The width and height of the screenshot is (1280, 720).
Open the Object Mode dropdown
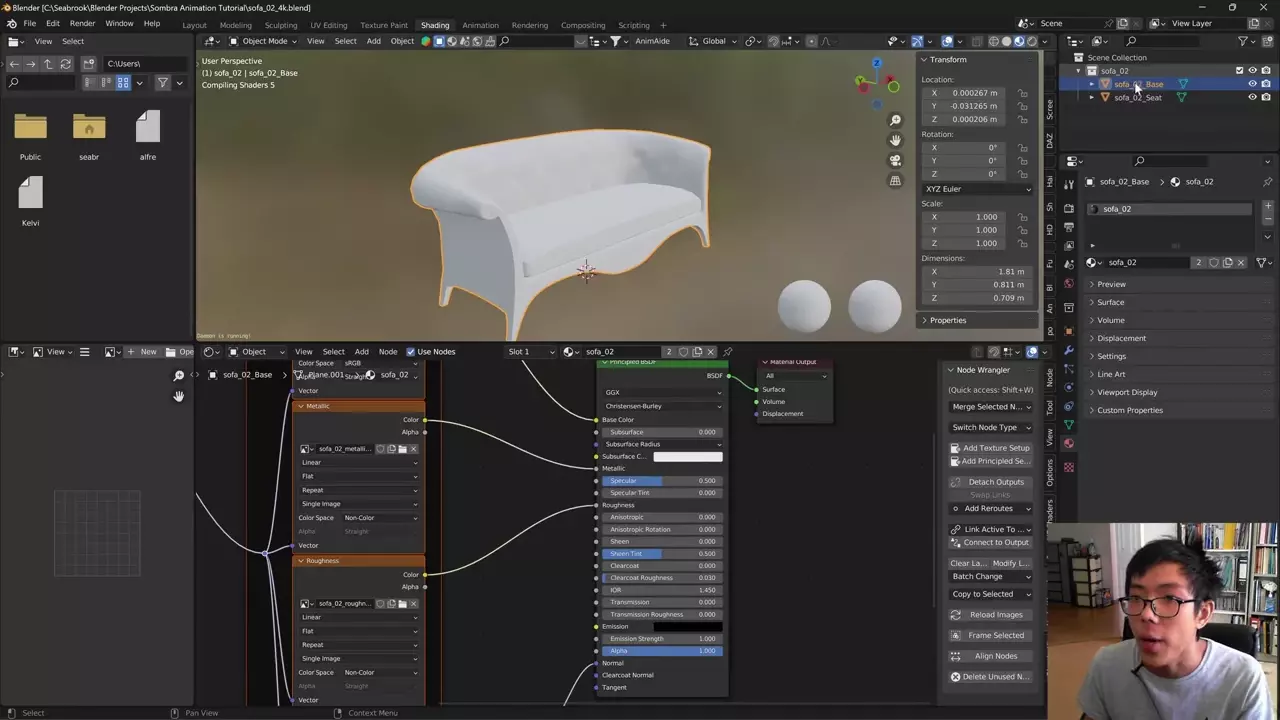pos(264,41)
